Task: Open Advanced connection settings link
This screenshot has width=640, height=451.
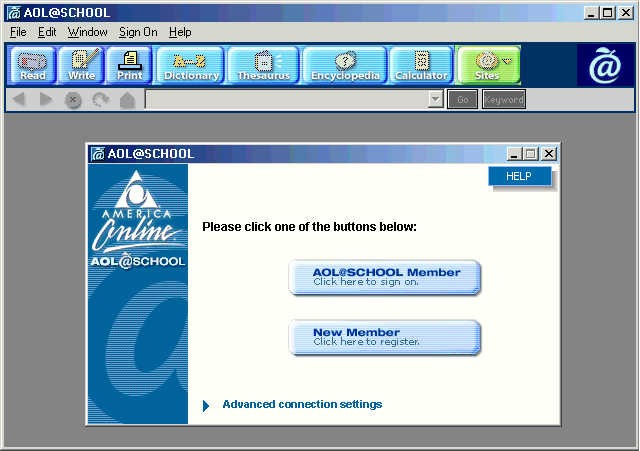Action: pyautogui.click(x=302, y=404)
